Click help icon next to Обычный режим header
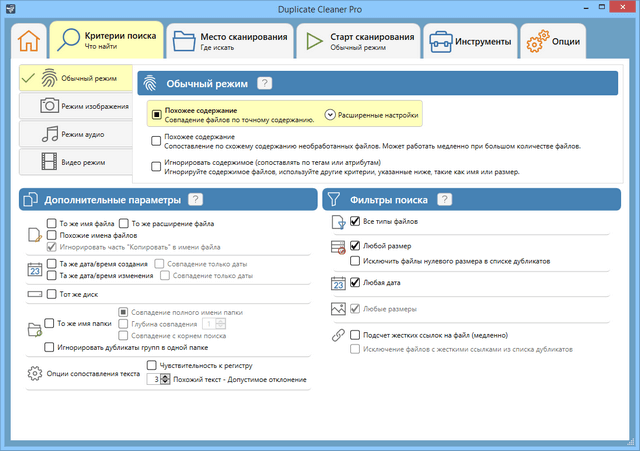Viewport: 640px width, 451px height. (x=265, y=85)
